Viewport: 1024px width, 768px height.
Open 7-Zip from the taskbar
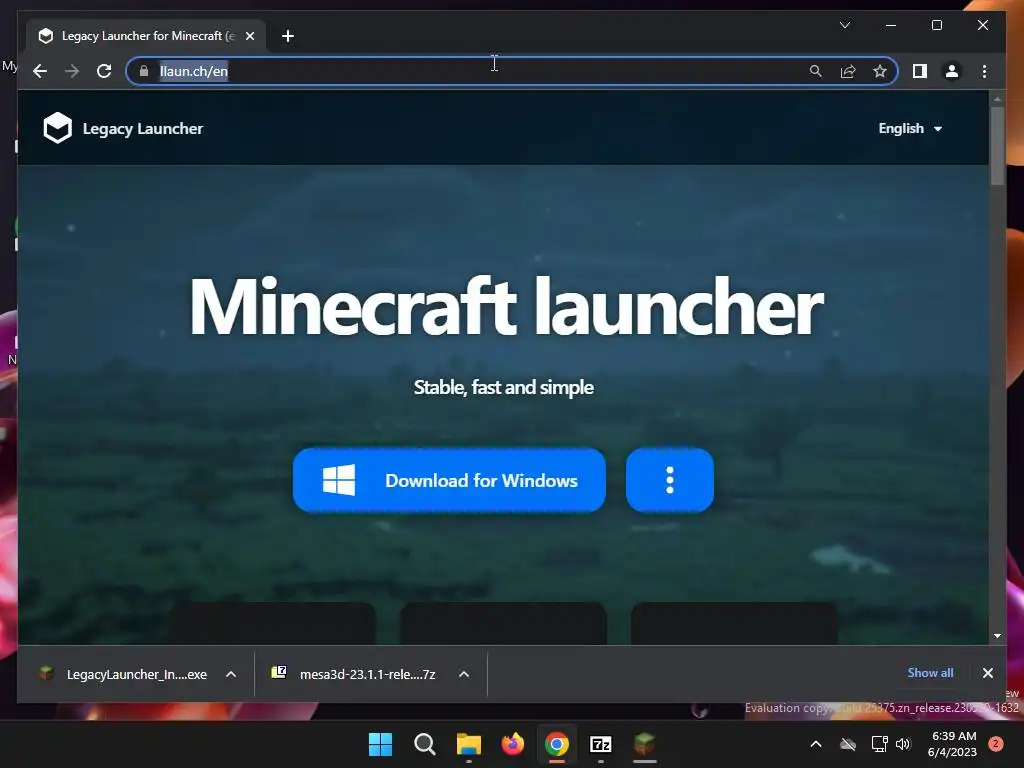[x=601, y=744]
